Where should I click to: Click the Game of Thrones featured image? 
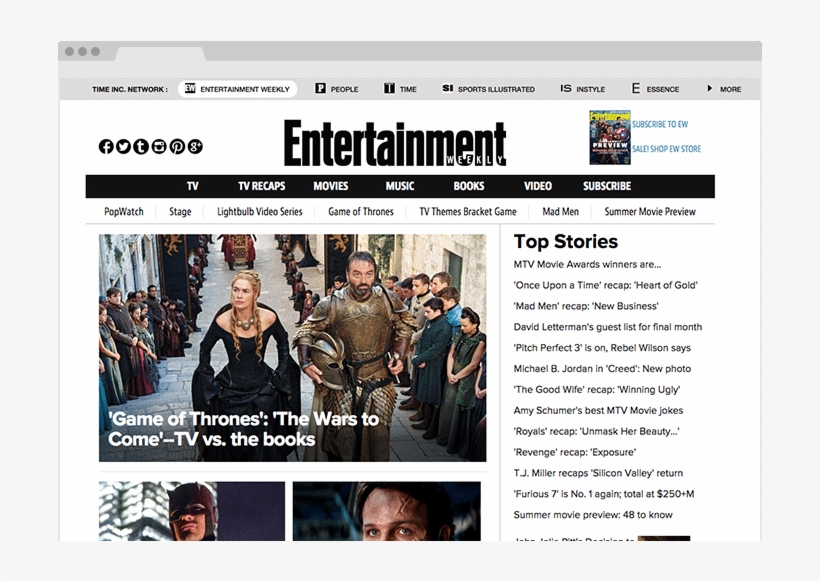pyautogui.click(x=292, y=347)
